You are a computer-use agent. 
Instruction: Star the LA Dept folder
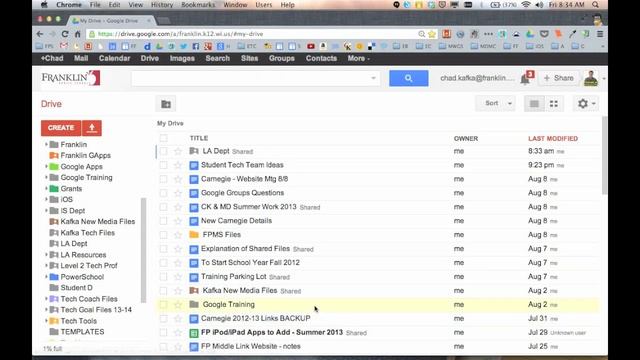click(178, 151)
